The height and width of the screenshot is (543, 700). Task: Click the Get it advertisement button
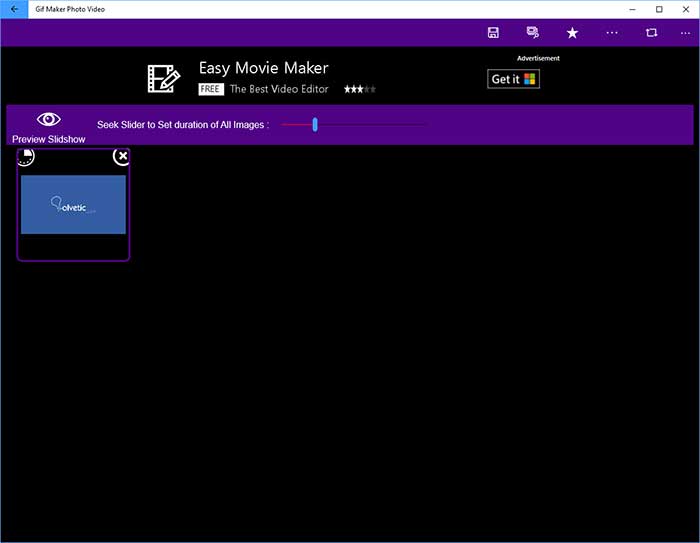[x=513, y=79]
